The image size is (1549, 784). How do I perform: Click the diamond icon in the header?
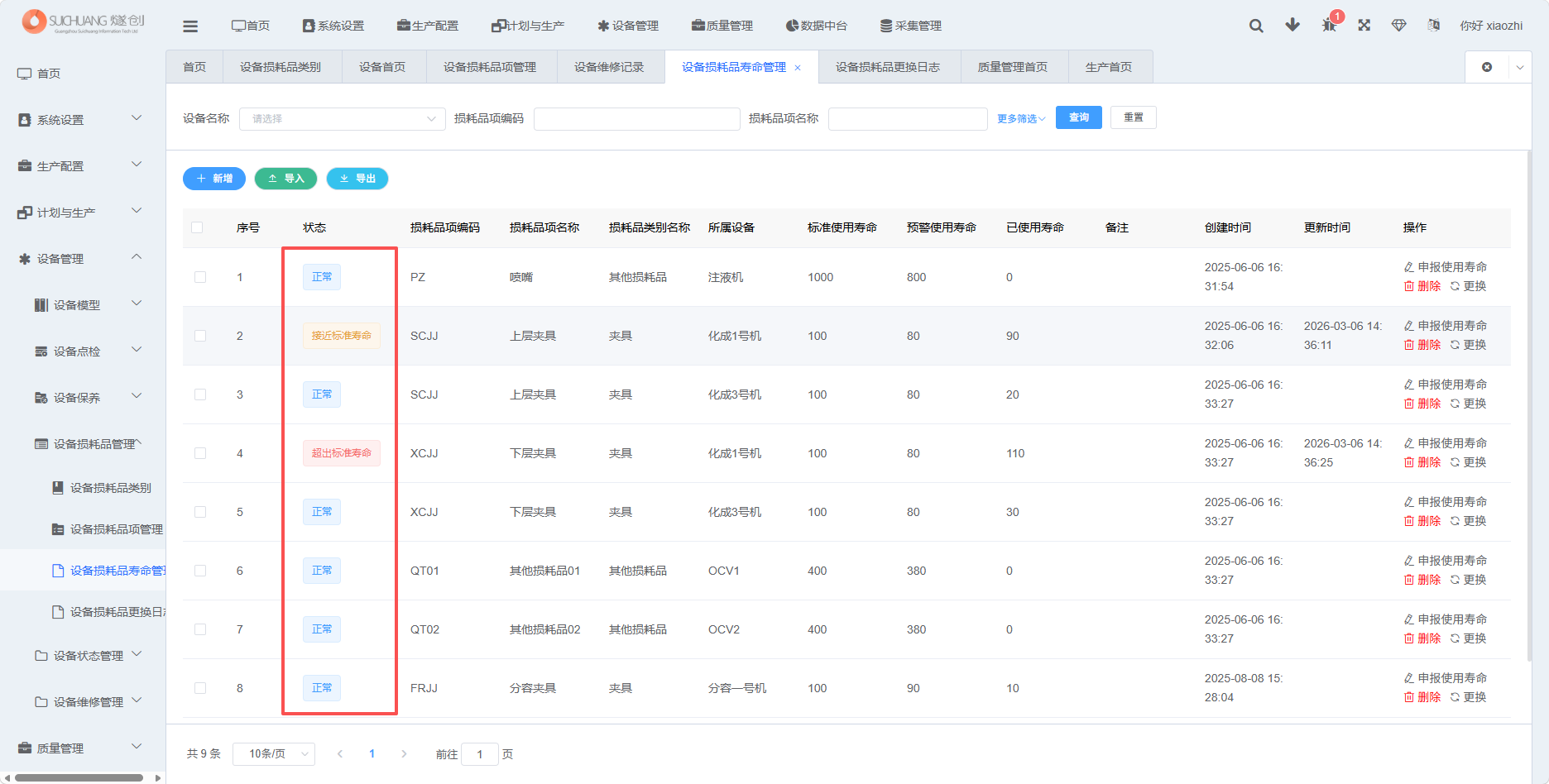pos(1399,26)
